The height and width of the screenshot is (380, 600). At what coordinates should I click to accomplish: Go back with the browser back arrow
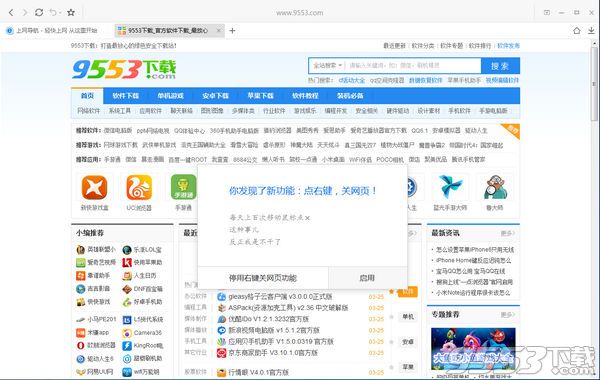(11, 13)
